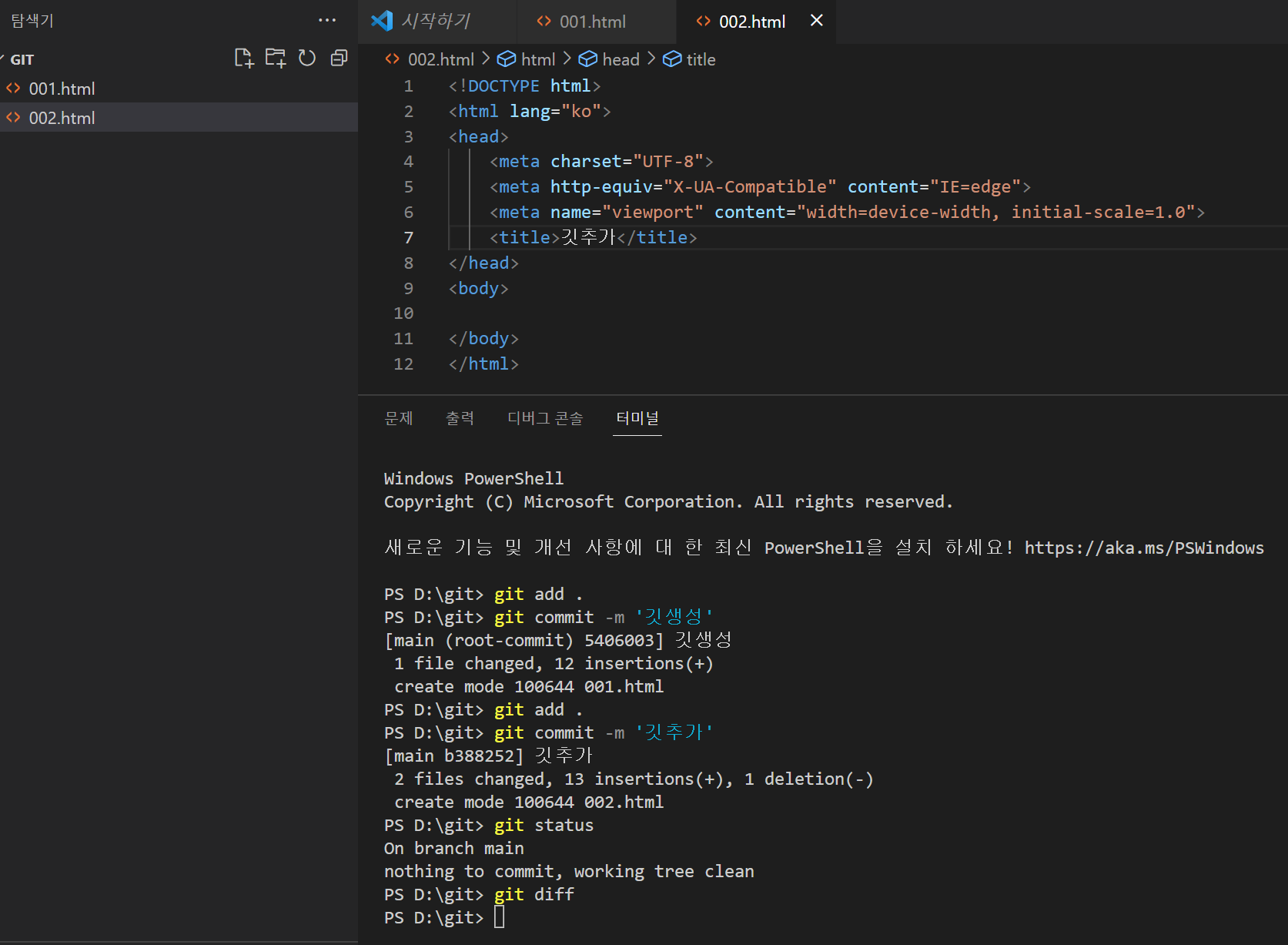Viewport: 1288px width, 945px height.
Task: Select the 터미널 panel tab
Action: point(637,418)
